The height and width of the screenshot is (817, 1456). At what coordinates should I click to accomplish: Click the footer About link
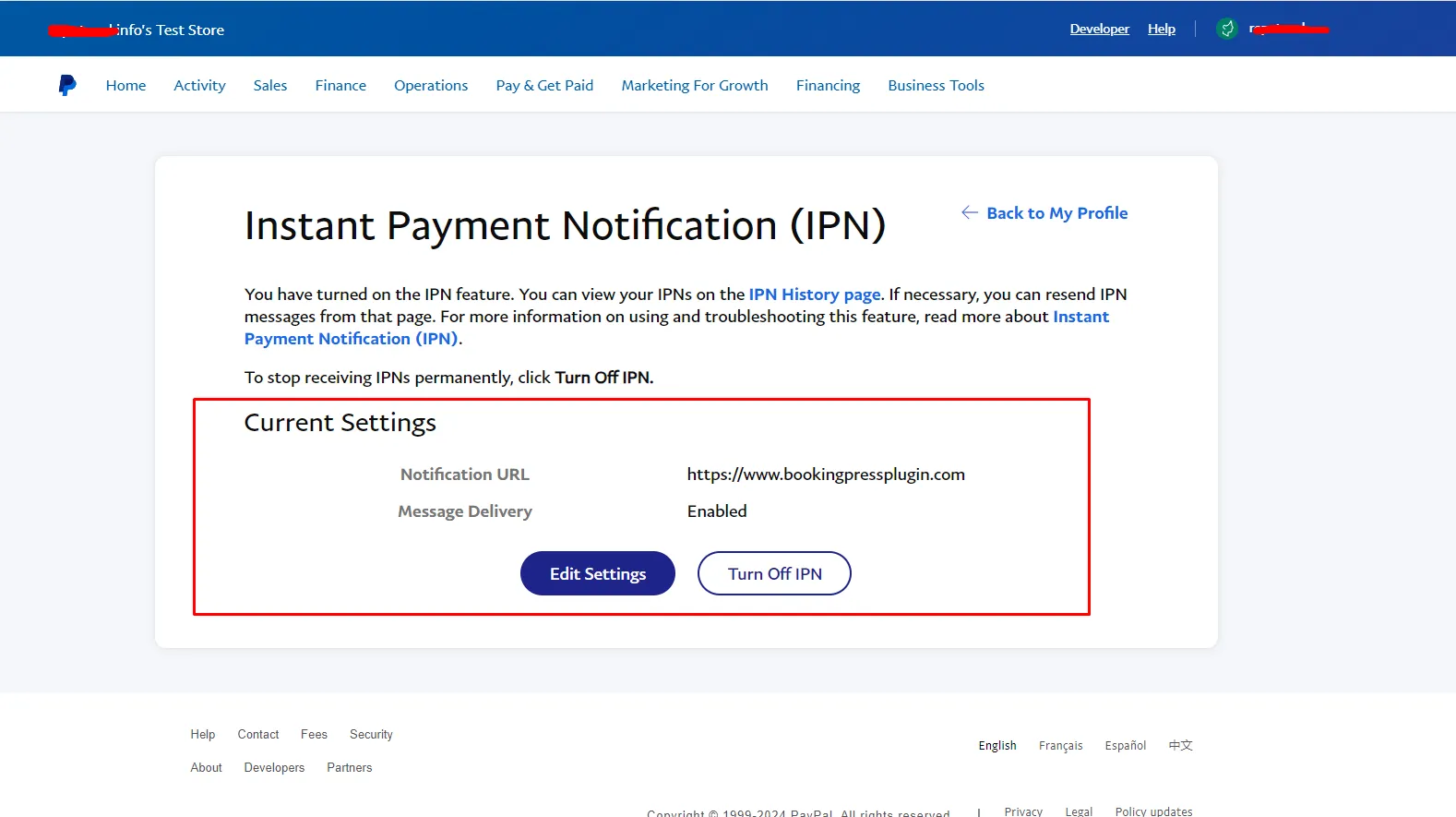pos(207,768)
